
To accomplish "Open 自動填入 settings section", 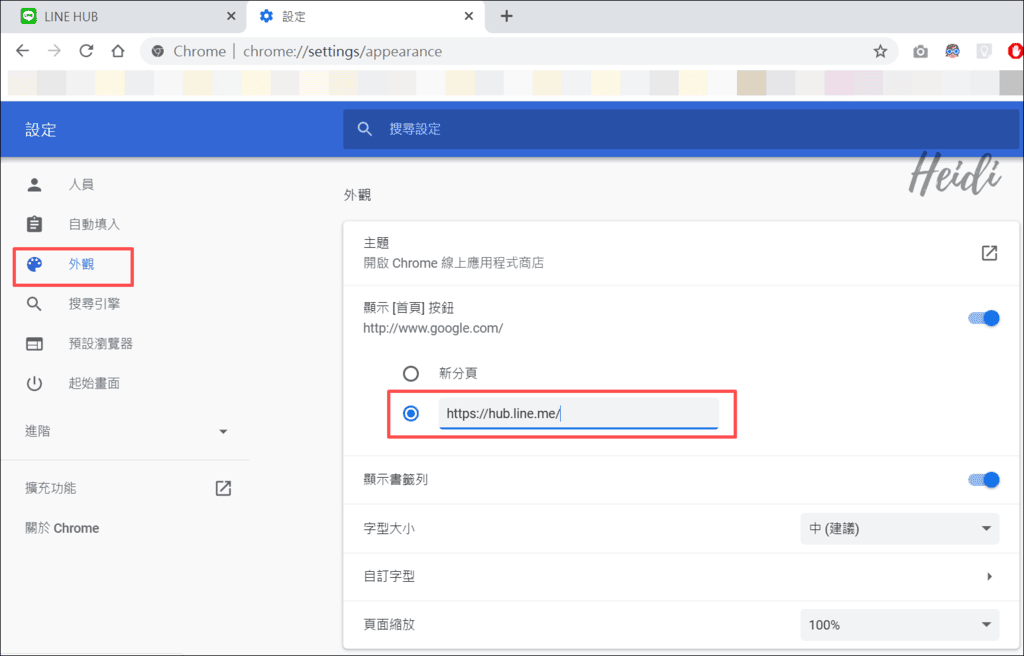I will tap(94, 224).
